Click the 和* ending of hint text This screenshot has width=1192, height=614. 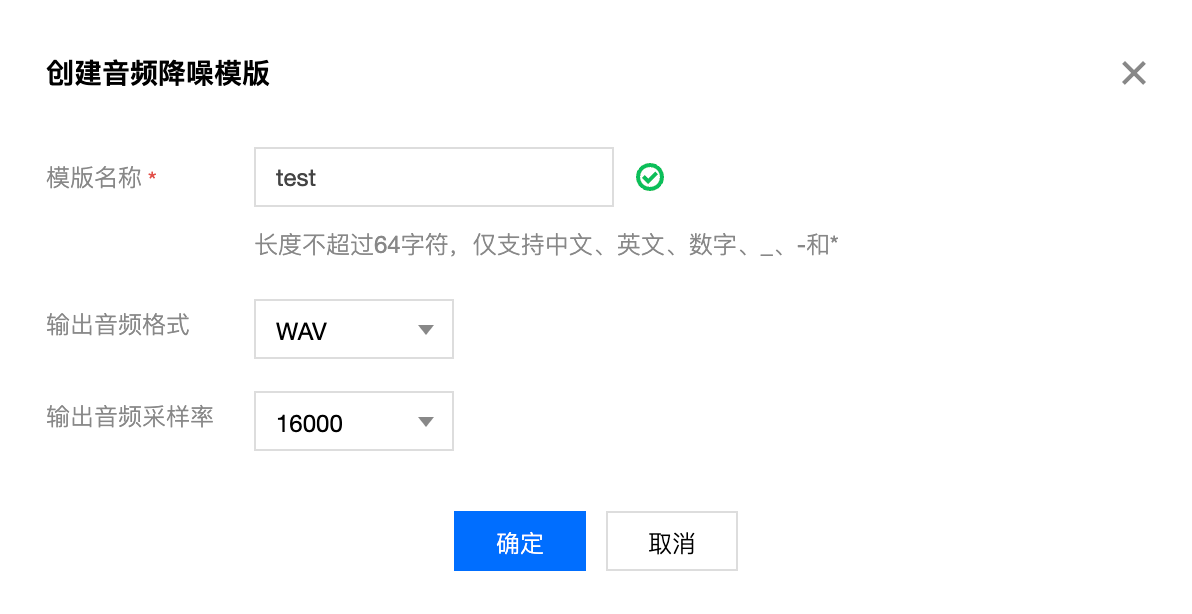point(823,245)
